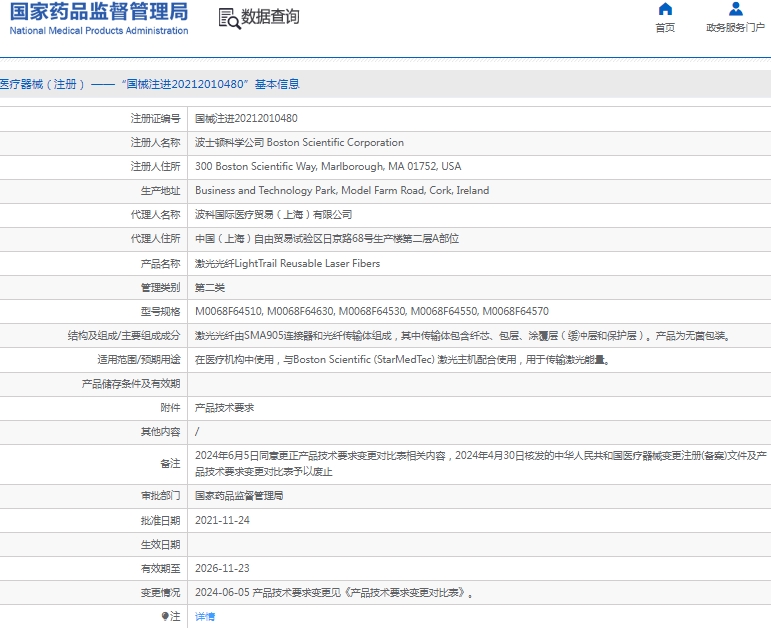Click the 有效期至 row label
771x628 pixels.
pos(160,568)
